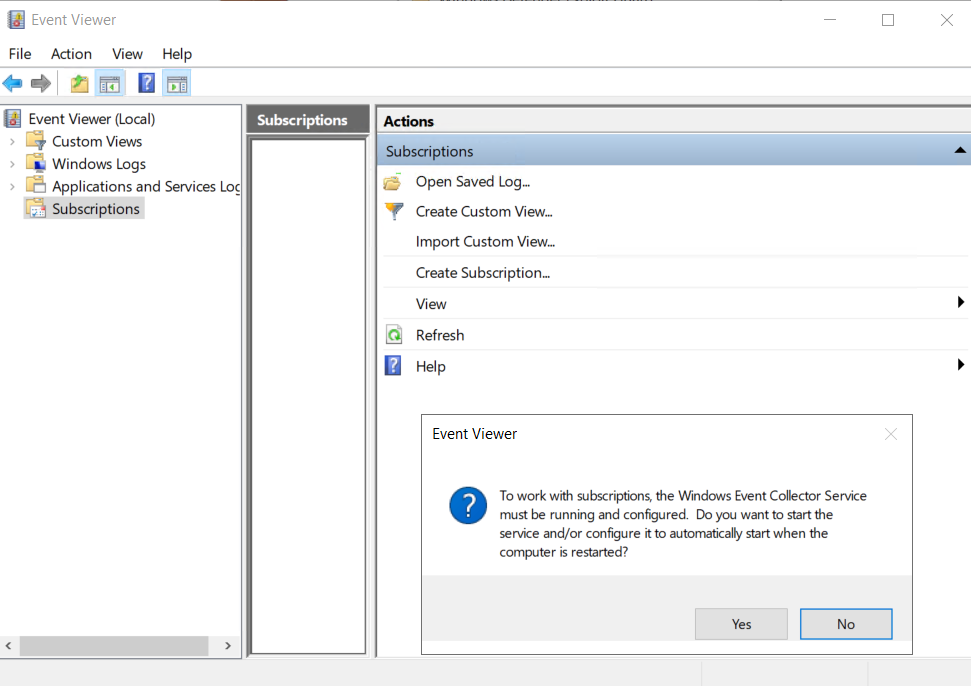Collapse the Subscriptions actions section
Screen dimensions: 971x686
click(x=959, y=150)
